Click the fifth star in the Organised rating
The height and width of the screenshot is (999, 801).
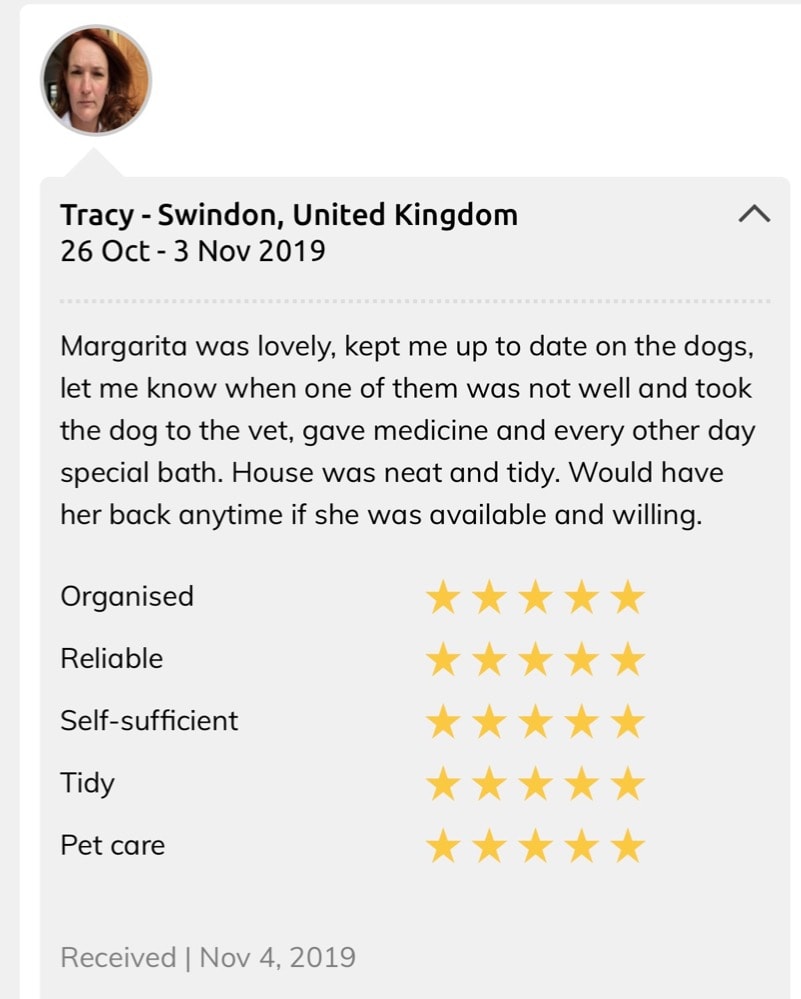click(x=628, y=598)
